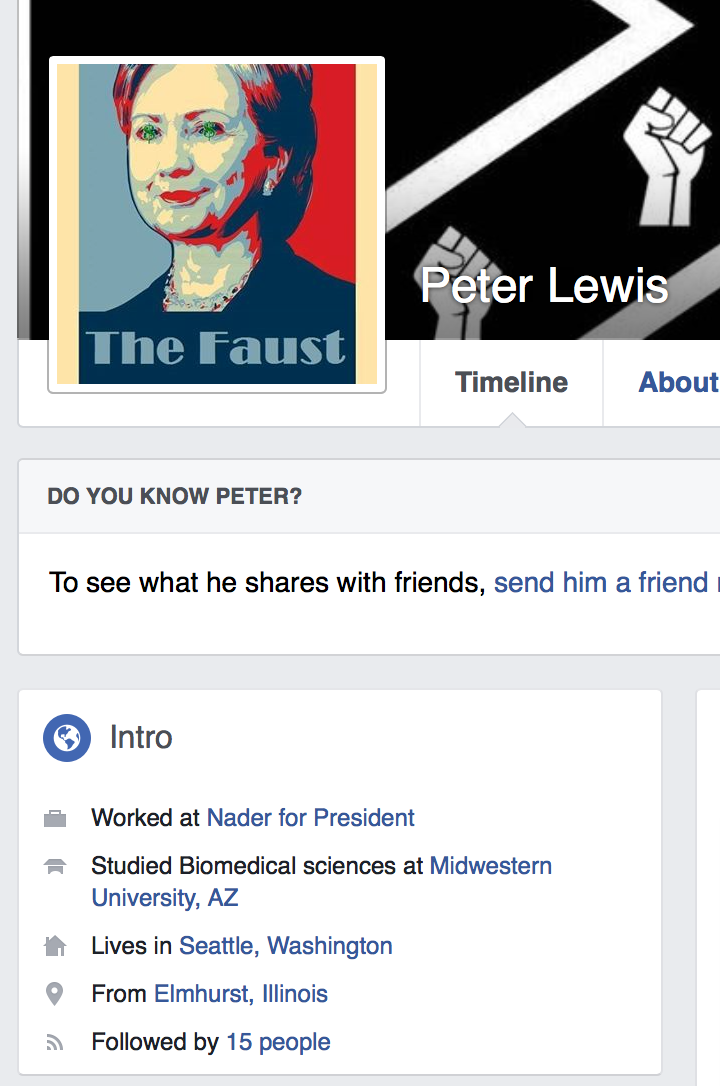This screenshot has width=720, height=1086.
Task: Click the Peter Lewis profile name
Action: (x=544, y=285)
